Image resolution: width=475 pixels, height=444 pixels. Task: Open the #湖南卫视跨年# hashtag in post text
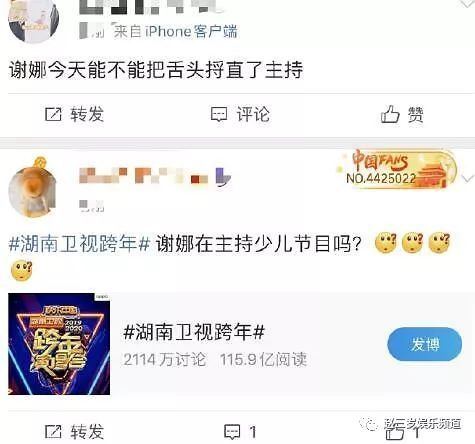pos(79,244)
